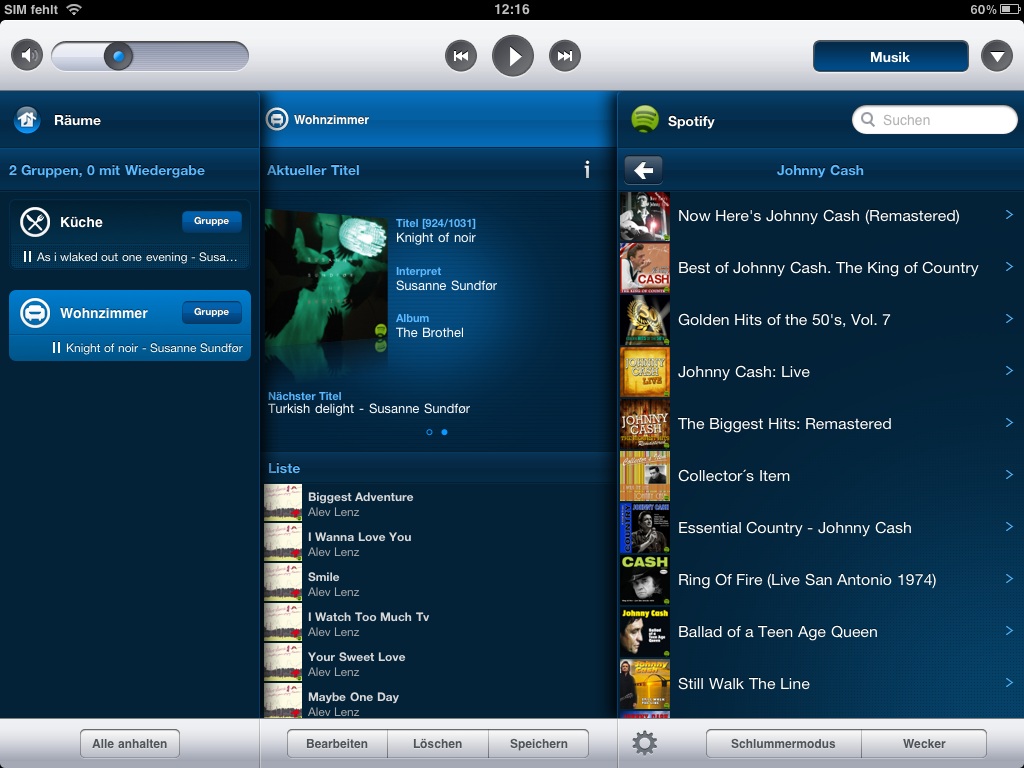
Task: Skip to the next track
Action: pyautogui.click(x=565, y=56)
